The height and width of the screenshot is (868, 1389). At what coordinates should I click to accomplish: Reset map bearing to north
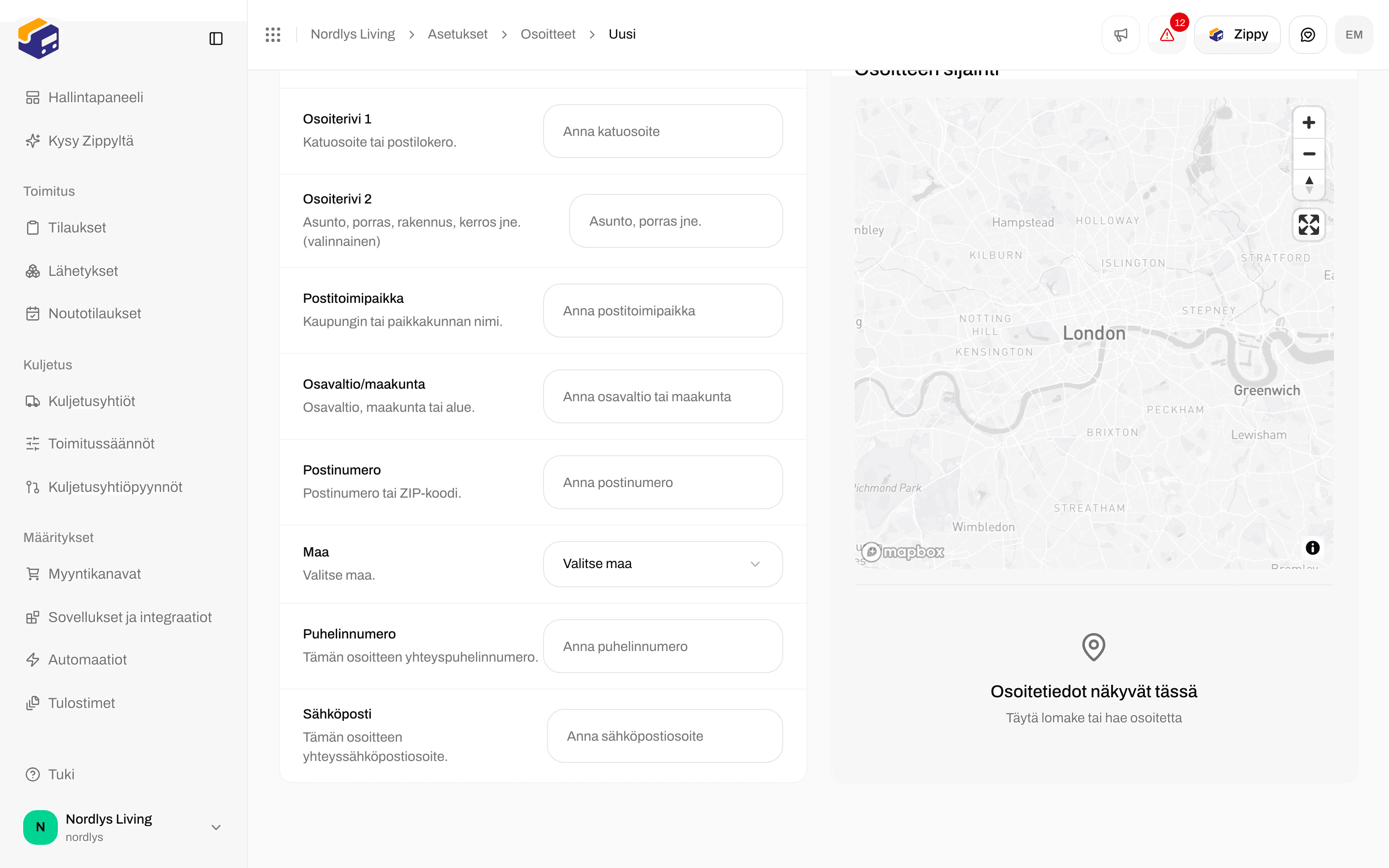pos(1308,185)
